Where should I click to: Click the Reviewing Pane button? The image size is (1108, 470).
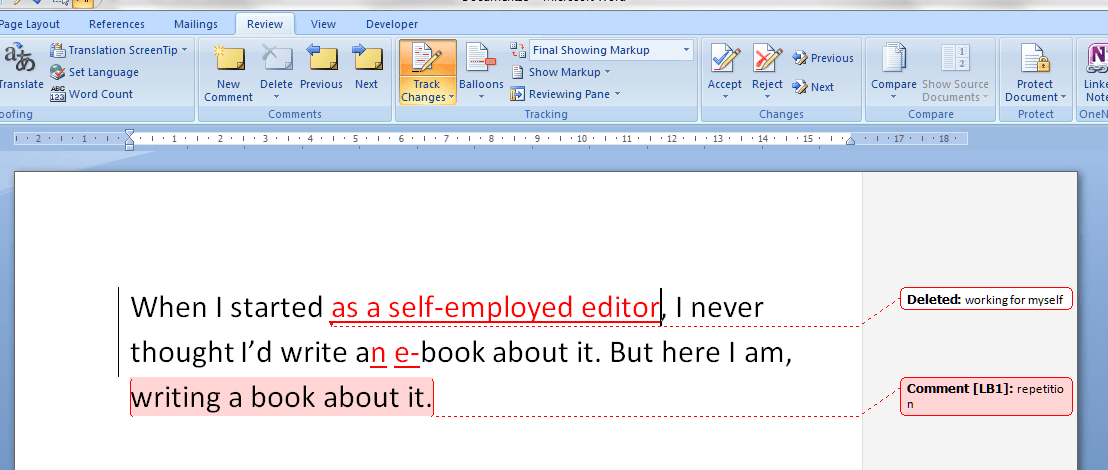564,94
